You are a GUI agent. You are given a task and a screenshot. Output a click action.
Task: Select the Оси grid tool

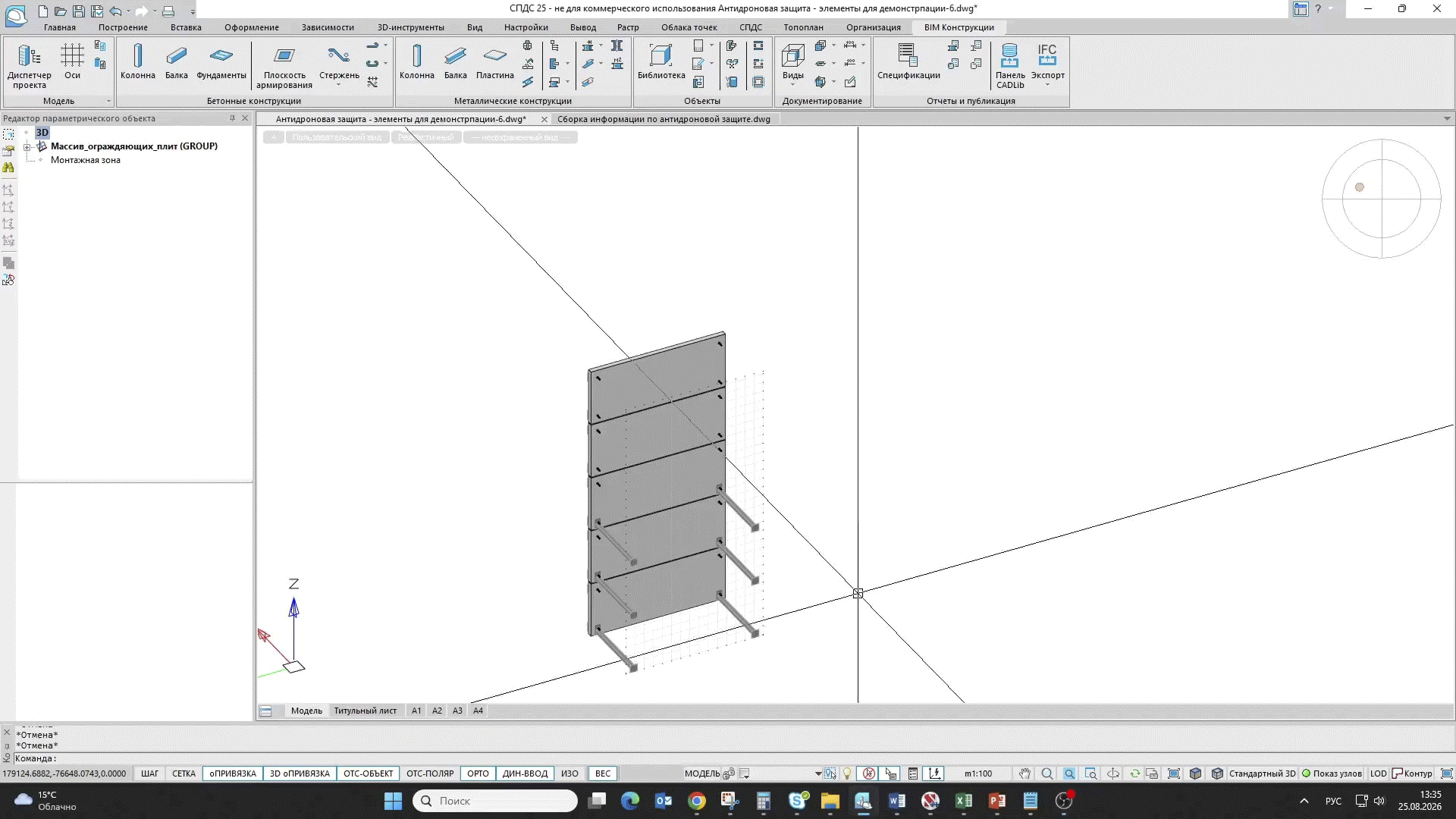[72, 61]
